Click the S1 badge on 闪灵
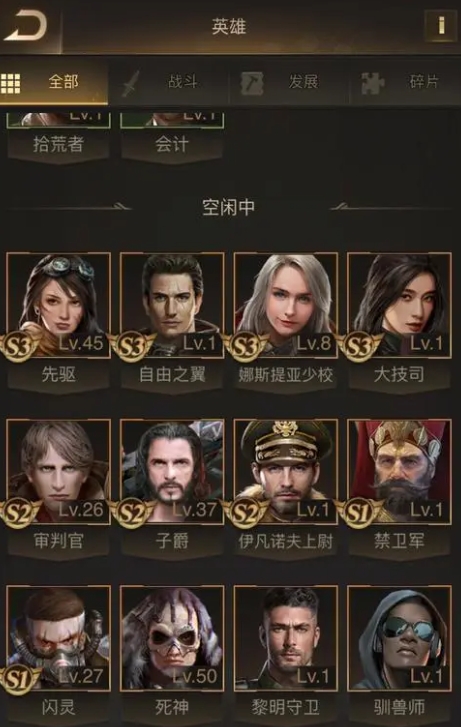 (18, 679)
